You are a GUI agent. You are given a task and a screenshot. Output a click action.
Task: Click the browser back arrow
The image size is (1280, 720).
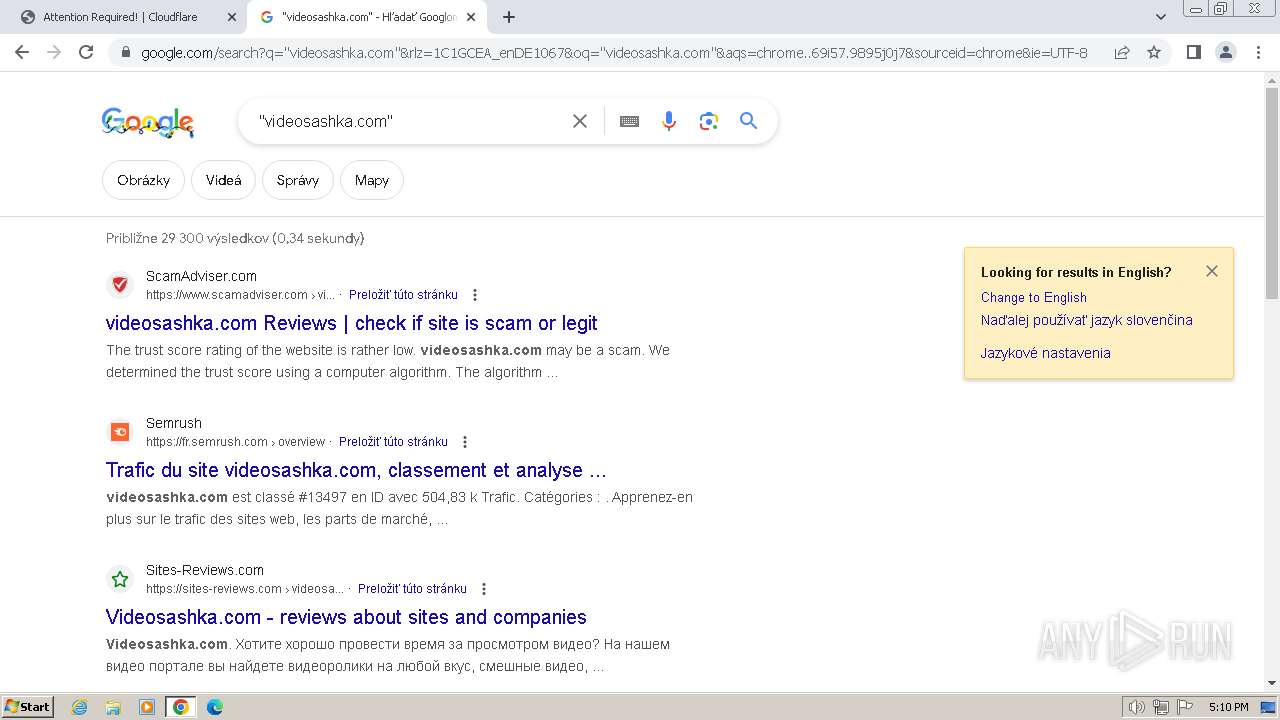click(x=22, y=52)
